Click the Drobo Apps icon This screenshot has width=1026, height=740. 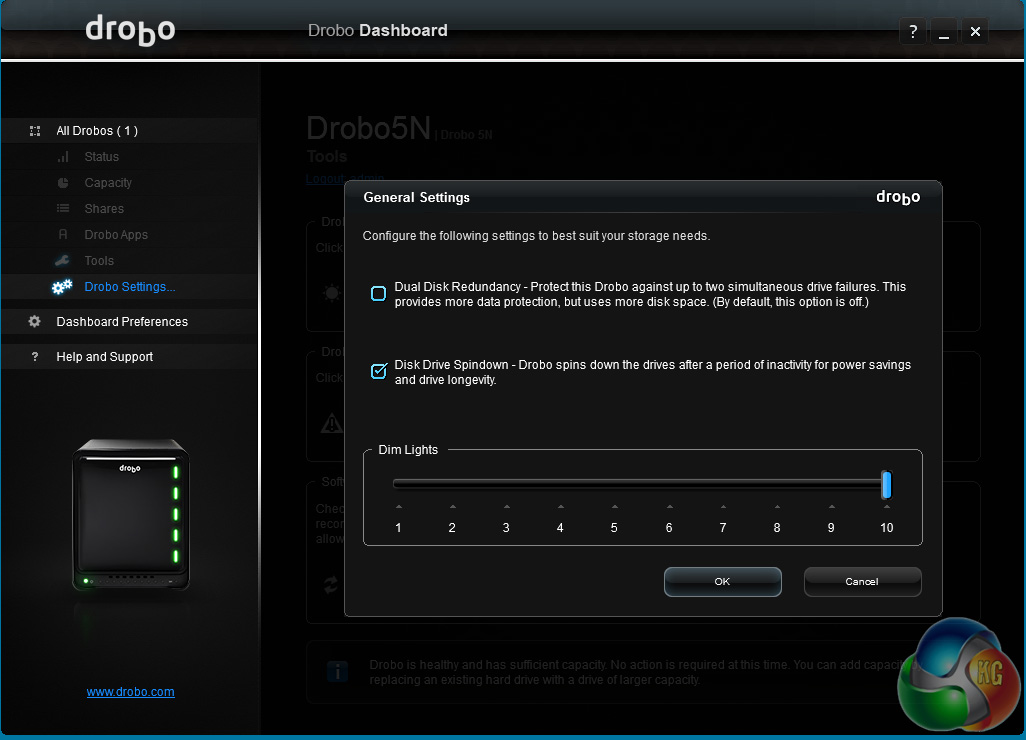[63, 235]
